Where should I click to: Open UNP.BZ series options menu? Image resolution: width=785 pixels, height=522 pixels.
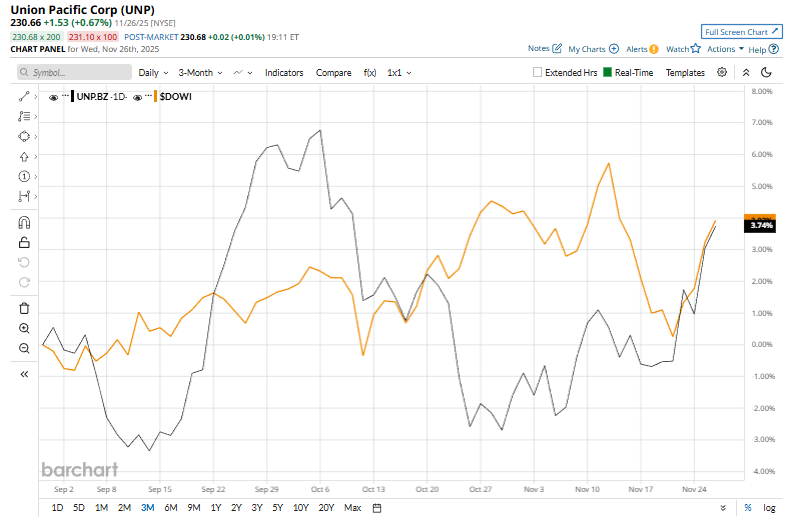tap(66, 95)
